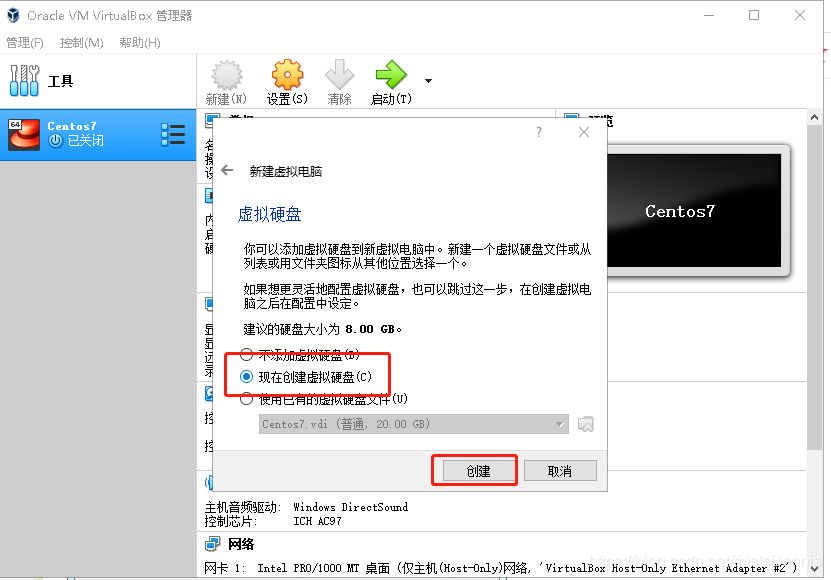Viewport: 831px width, 580px height.
Task: Open the Centos7.vdi disk combo box
Action: (413, 424)
